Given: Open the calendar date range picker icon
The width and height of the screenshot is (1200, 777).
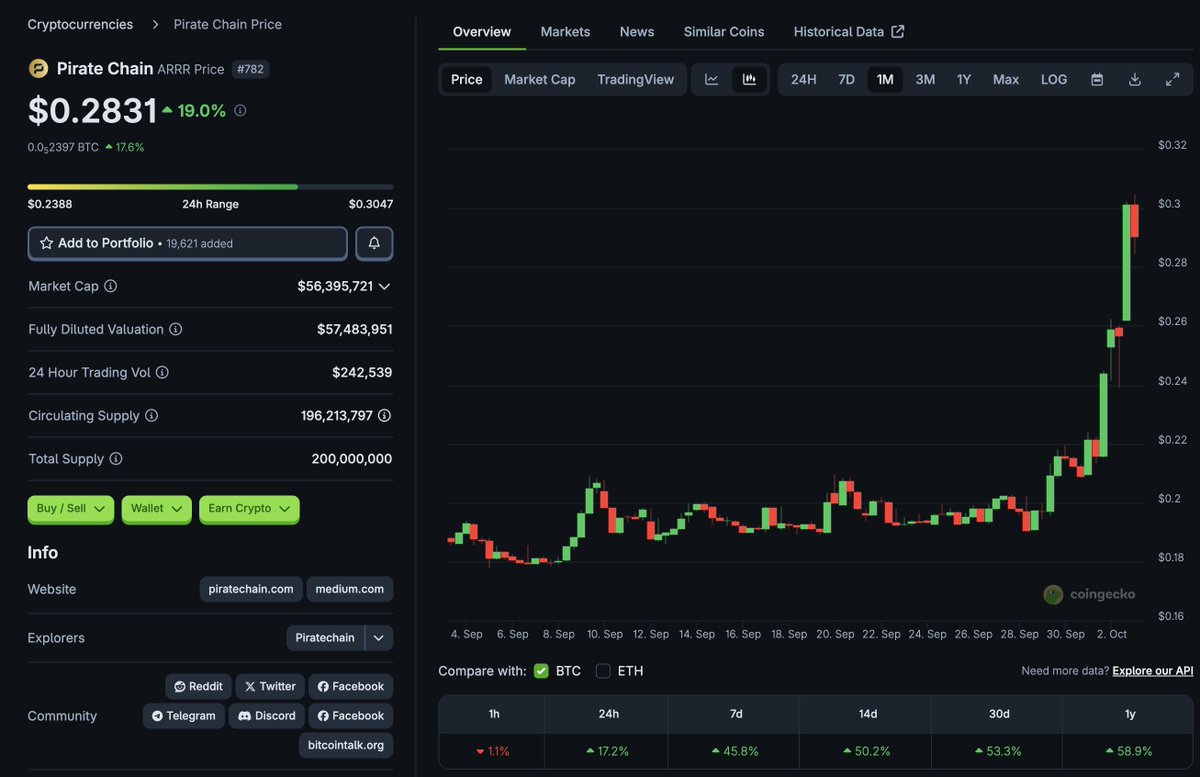Looking at the screenshot, I should (1097, 80).
